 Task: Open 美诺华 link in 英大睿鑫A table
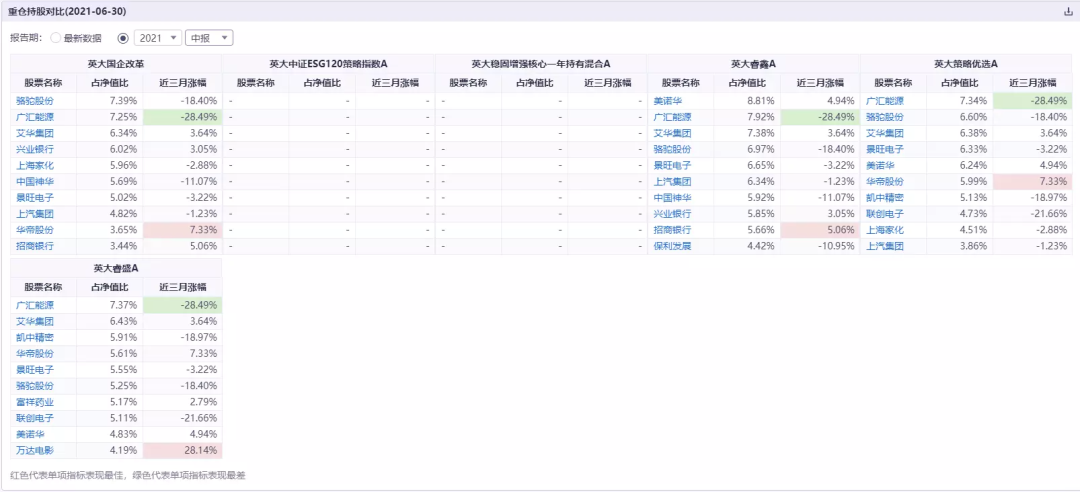coord(667,101)
